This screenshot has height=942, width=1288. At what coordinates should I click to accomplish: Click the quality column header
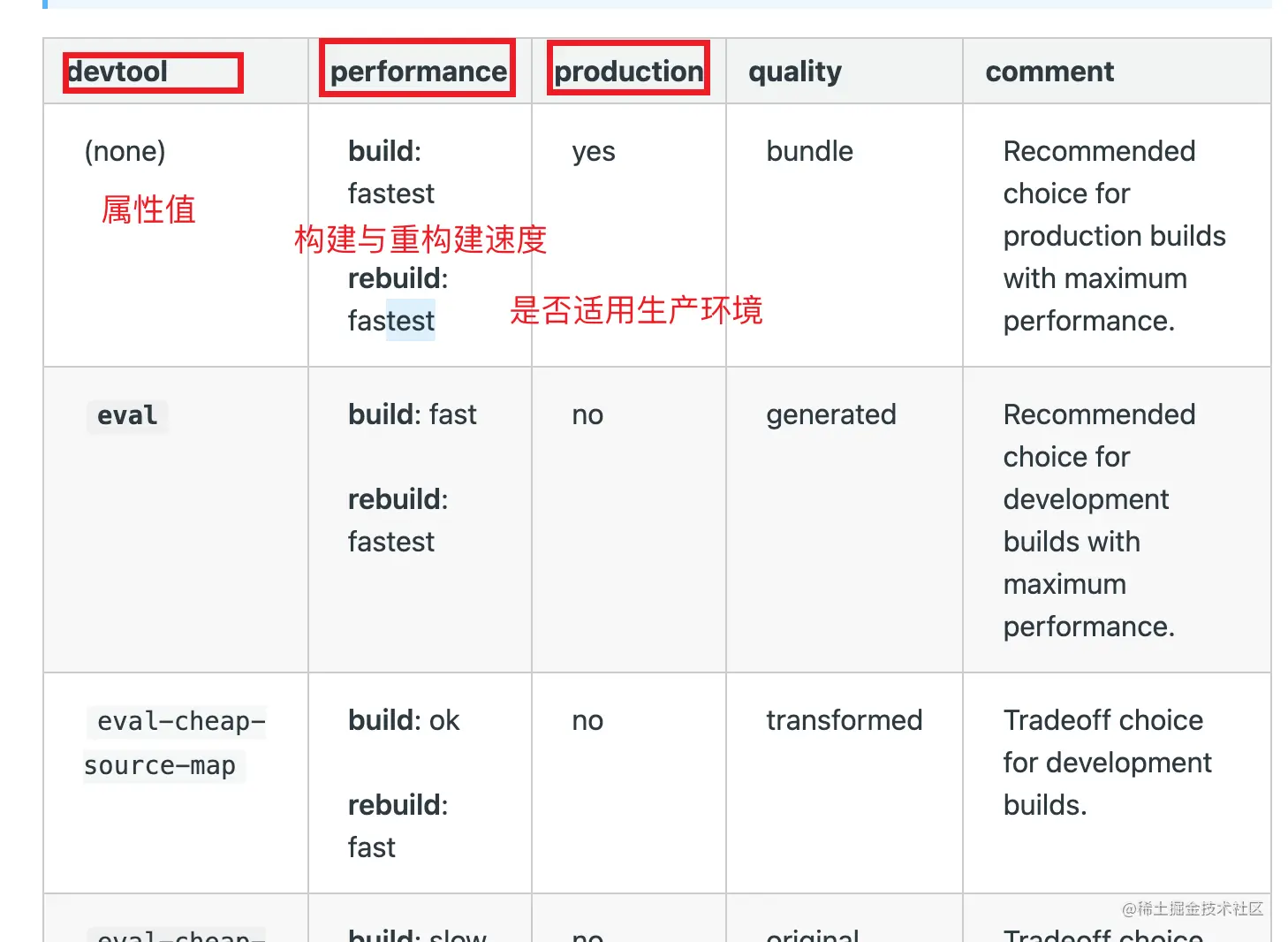tap(795, 72)
